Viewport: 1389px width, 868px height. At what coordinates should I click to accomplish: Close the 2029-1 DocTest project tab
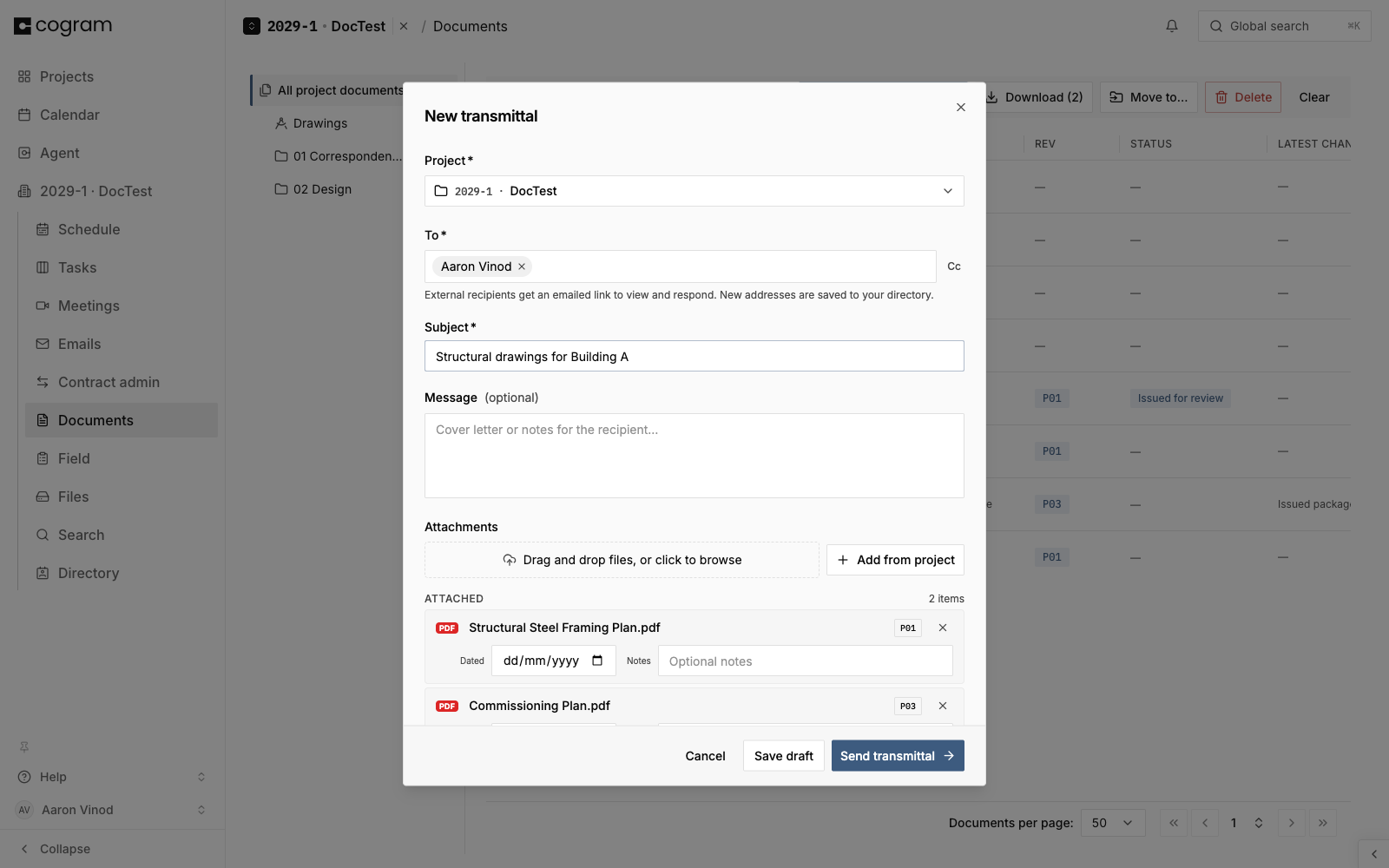[x=404, y=26]
